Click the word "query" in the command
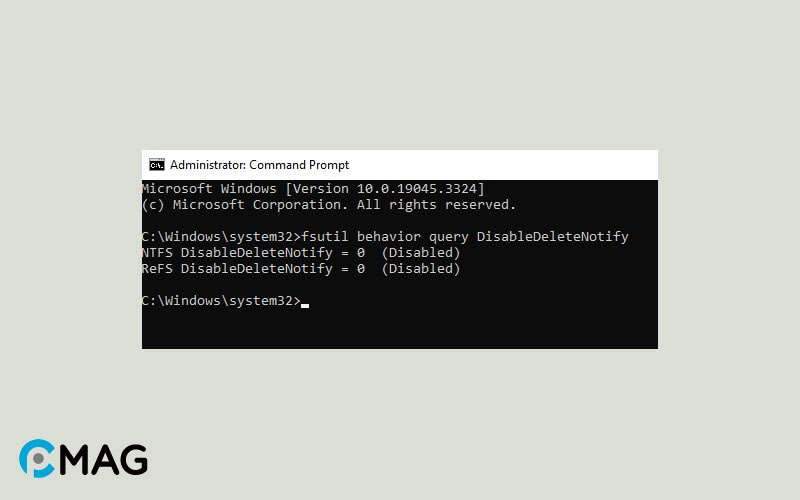Screen dimensions: 800x500 point(449,237)
